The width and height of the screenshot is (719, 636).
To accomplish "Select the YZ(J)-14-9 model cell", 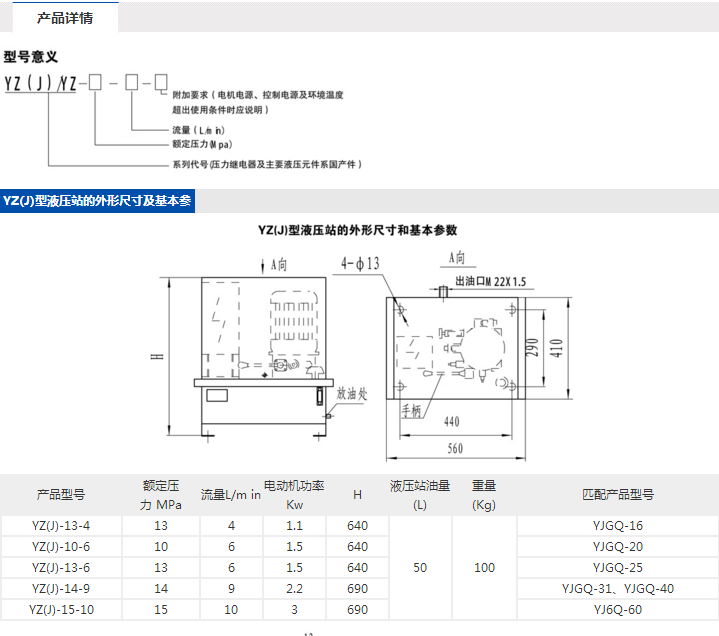I will 61,588.
